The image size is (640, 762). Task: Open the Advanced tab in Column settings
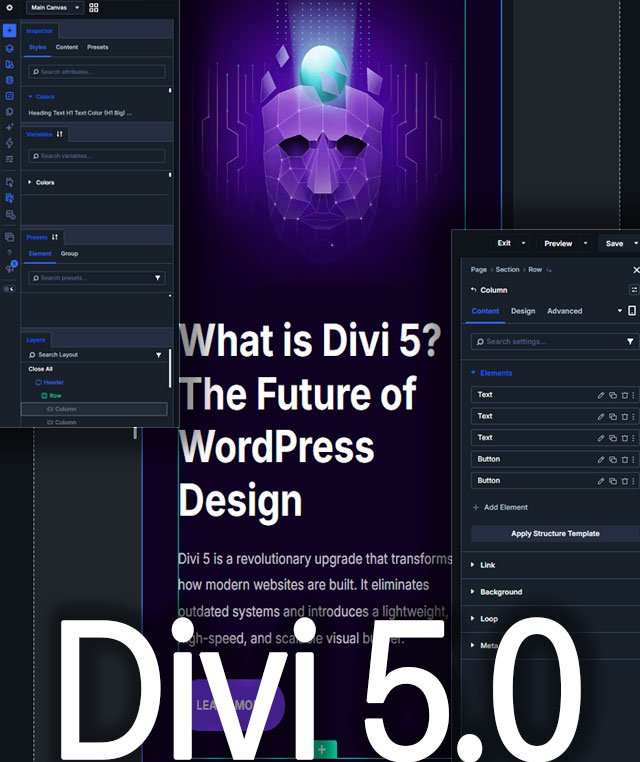[564, 311]
